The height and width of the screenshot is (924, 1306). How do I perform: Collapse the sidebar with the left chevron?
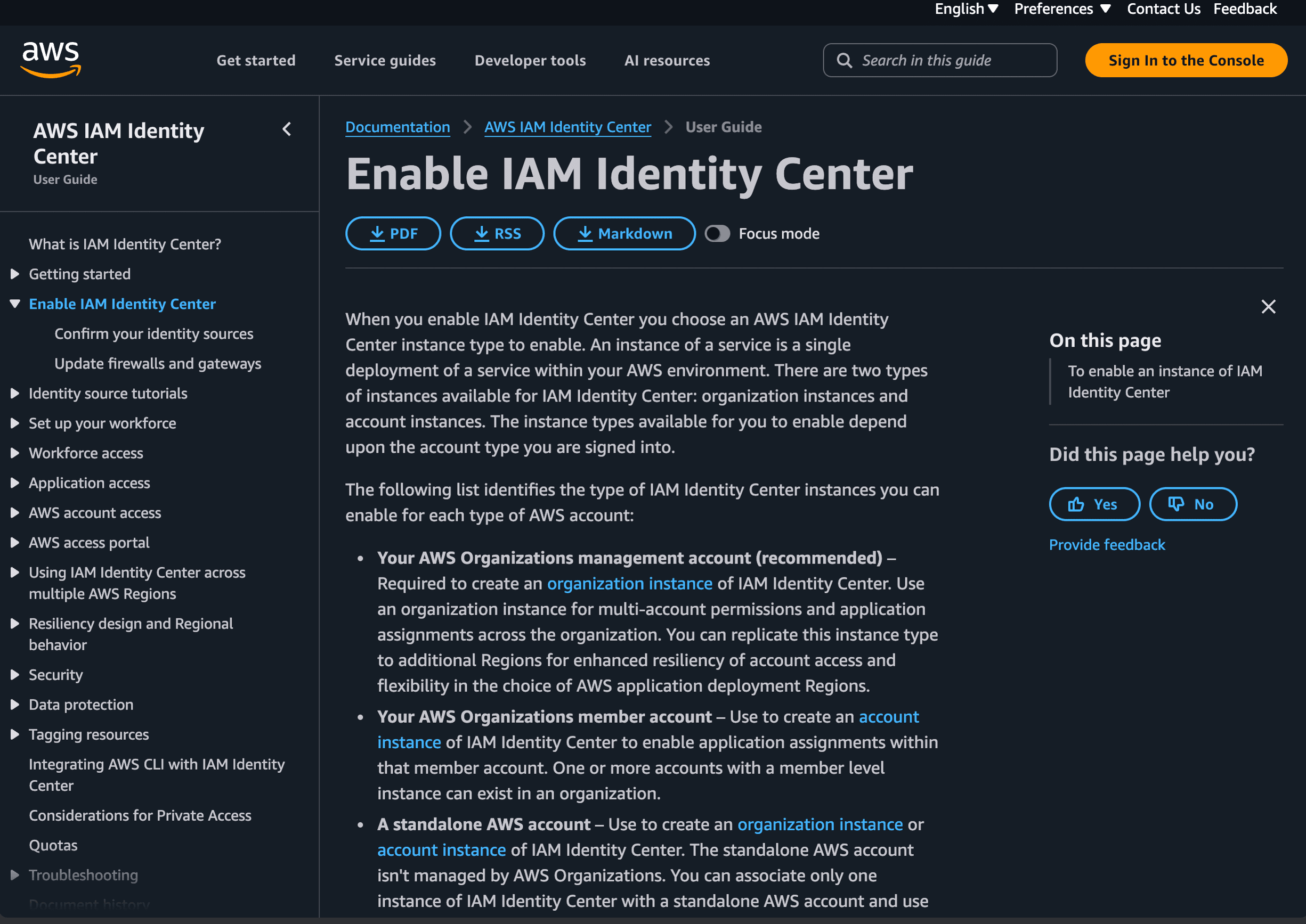pyautogui.click(x=287, y=129)
